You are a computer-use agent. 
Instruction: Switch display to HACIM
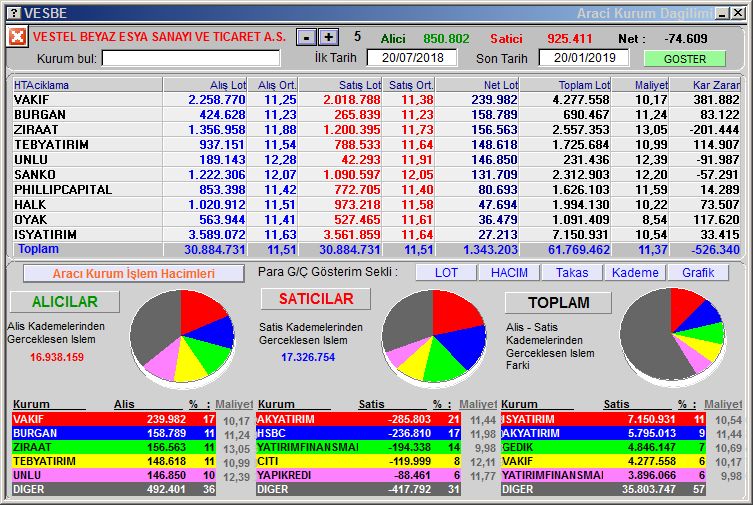509,273
